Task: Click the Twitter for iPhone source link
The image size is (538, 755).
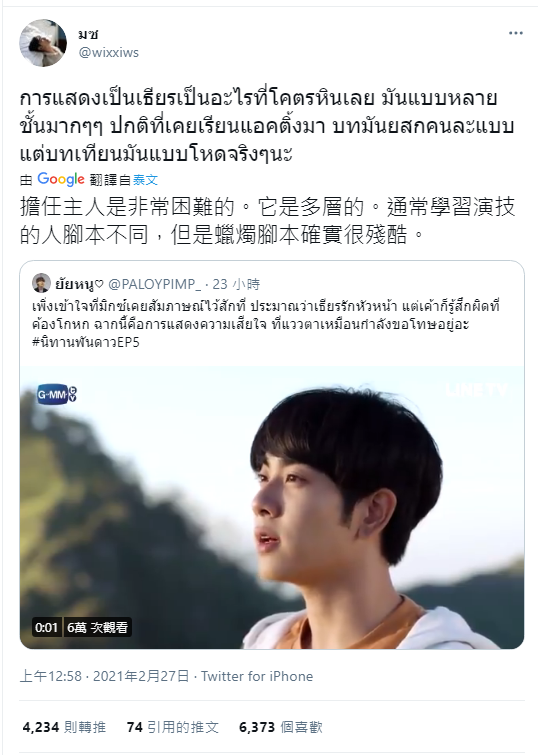Action: pos(257,677)
